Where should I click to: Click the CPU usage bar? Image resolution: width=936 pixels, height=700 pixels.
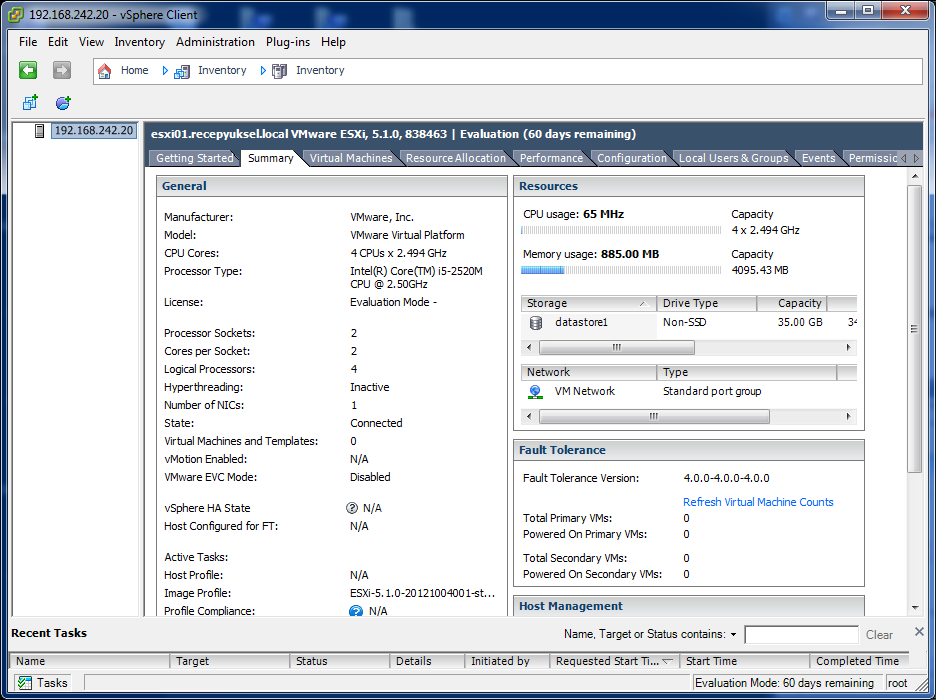point(621,230)
